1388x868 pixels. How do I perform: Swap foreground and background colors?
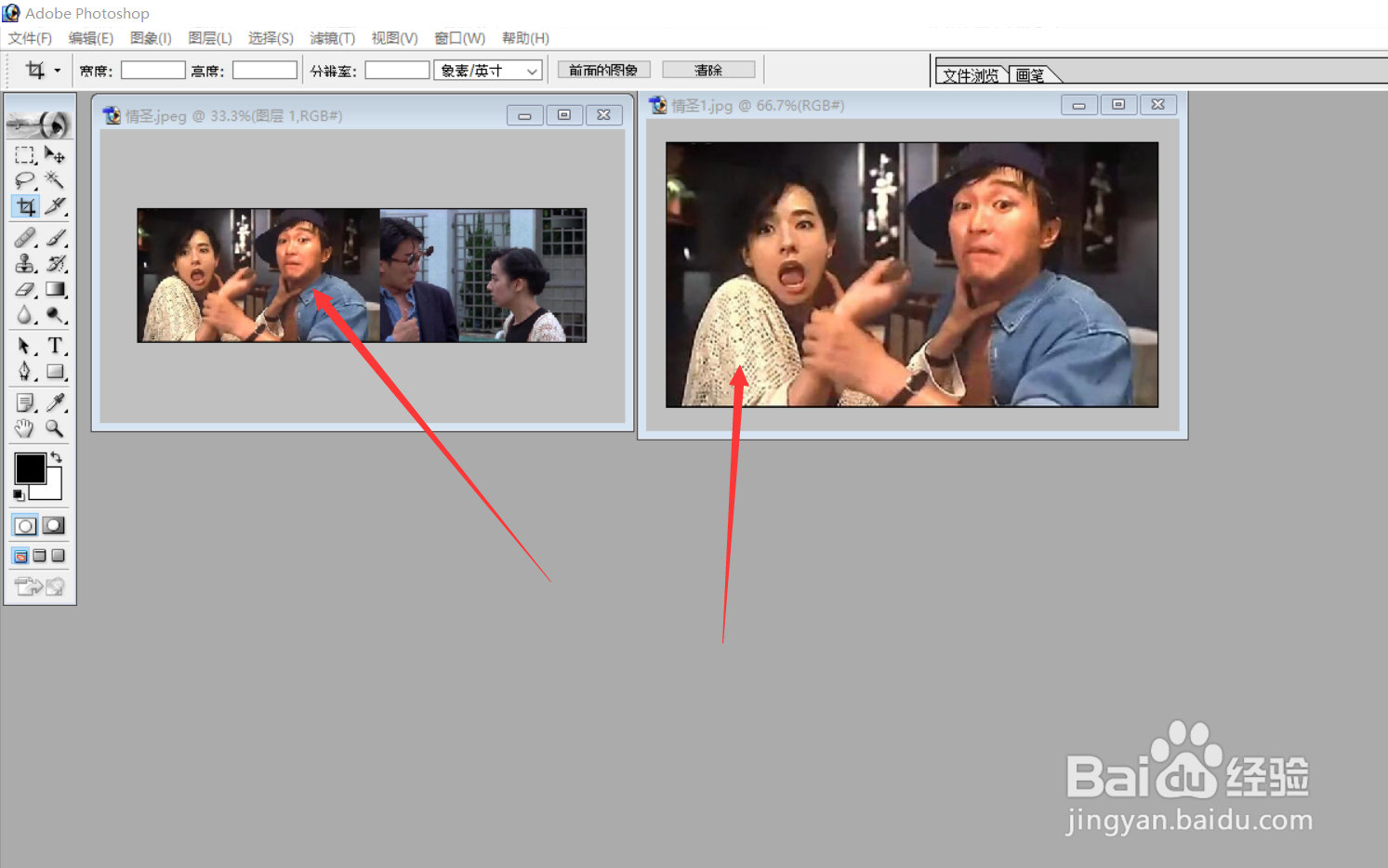pyautogui.click(x=57, y=456)
